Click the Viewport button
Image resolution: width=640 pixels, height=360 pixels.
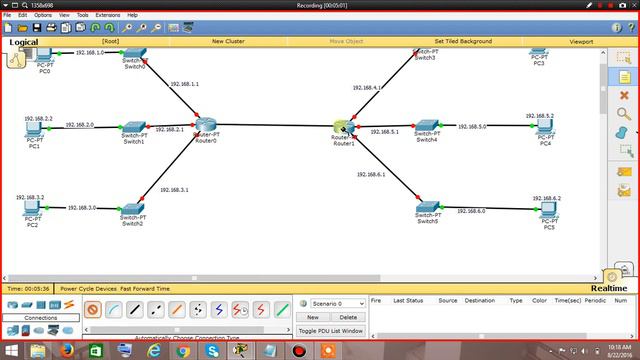click(x=581, y=42)
